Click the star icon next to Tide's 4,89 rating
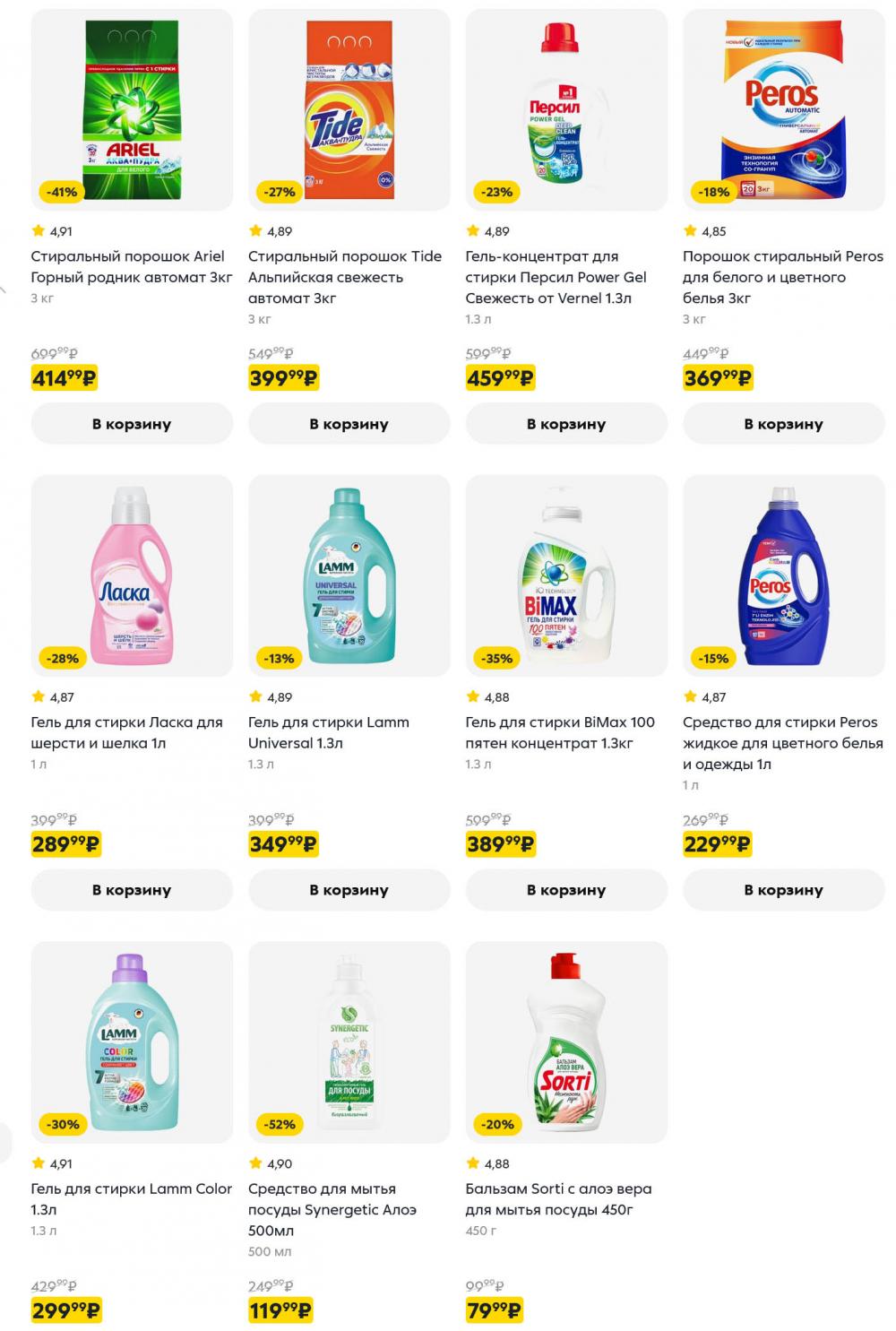Image resolution: width=896 pixels, height=1331 pixels. (254, 229)
